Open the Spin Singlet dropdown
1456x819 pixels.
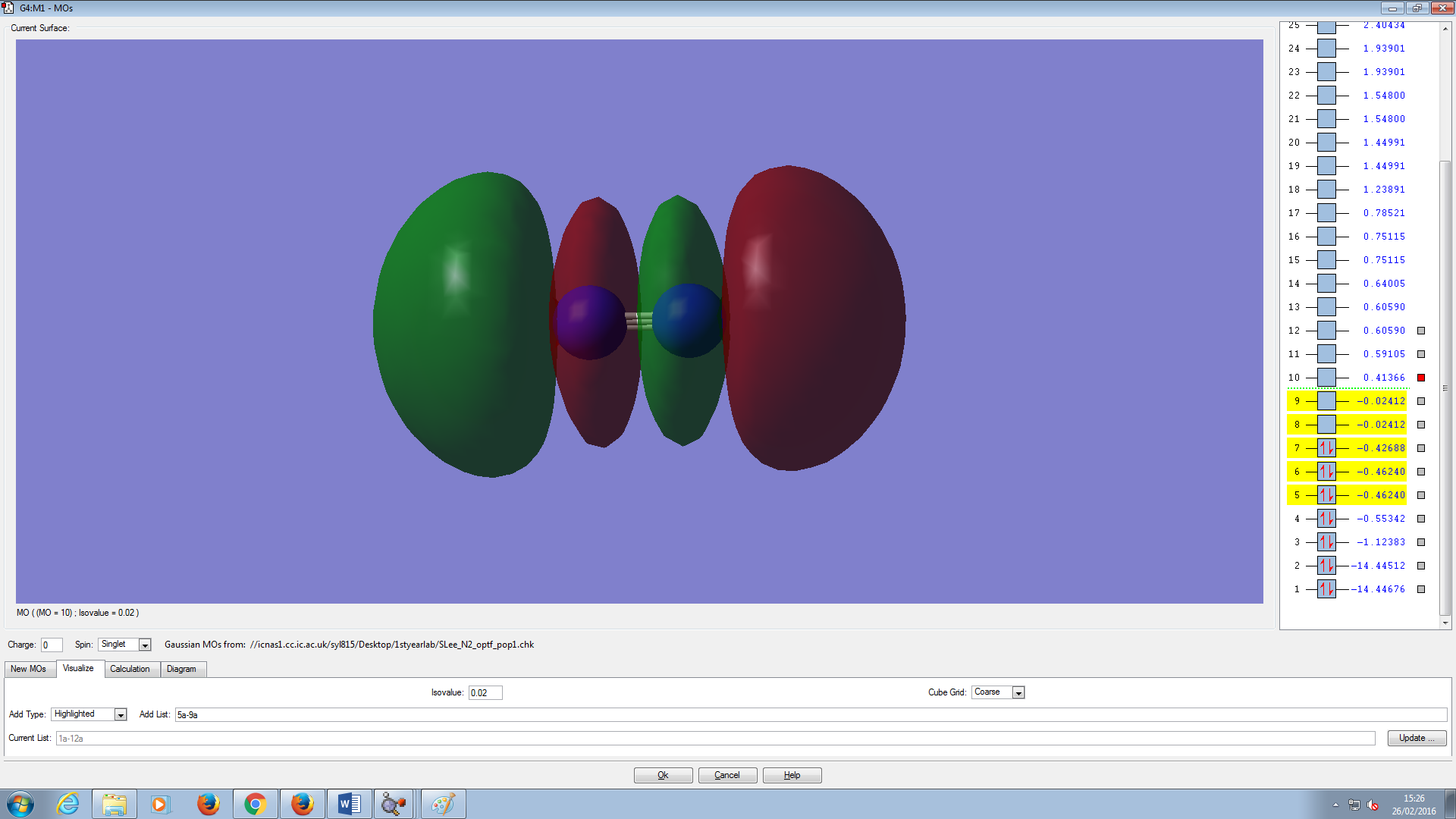[145, 645]
